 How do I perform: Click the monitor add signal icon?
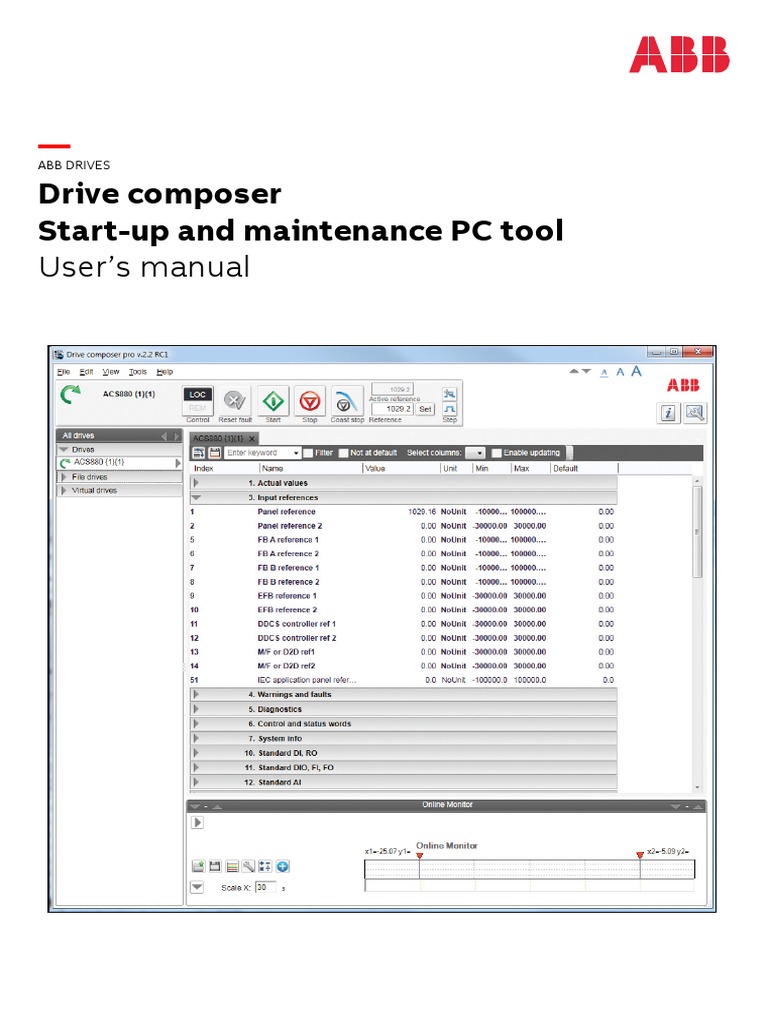pos(199,867)
